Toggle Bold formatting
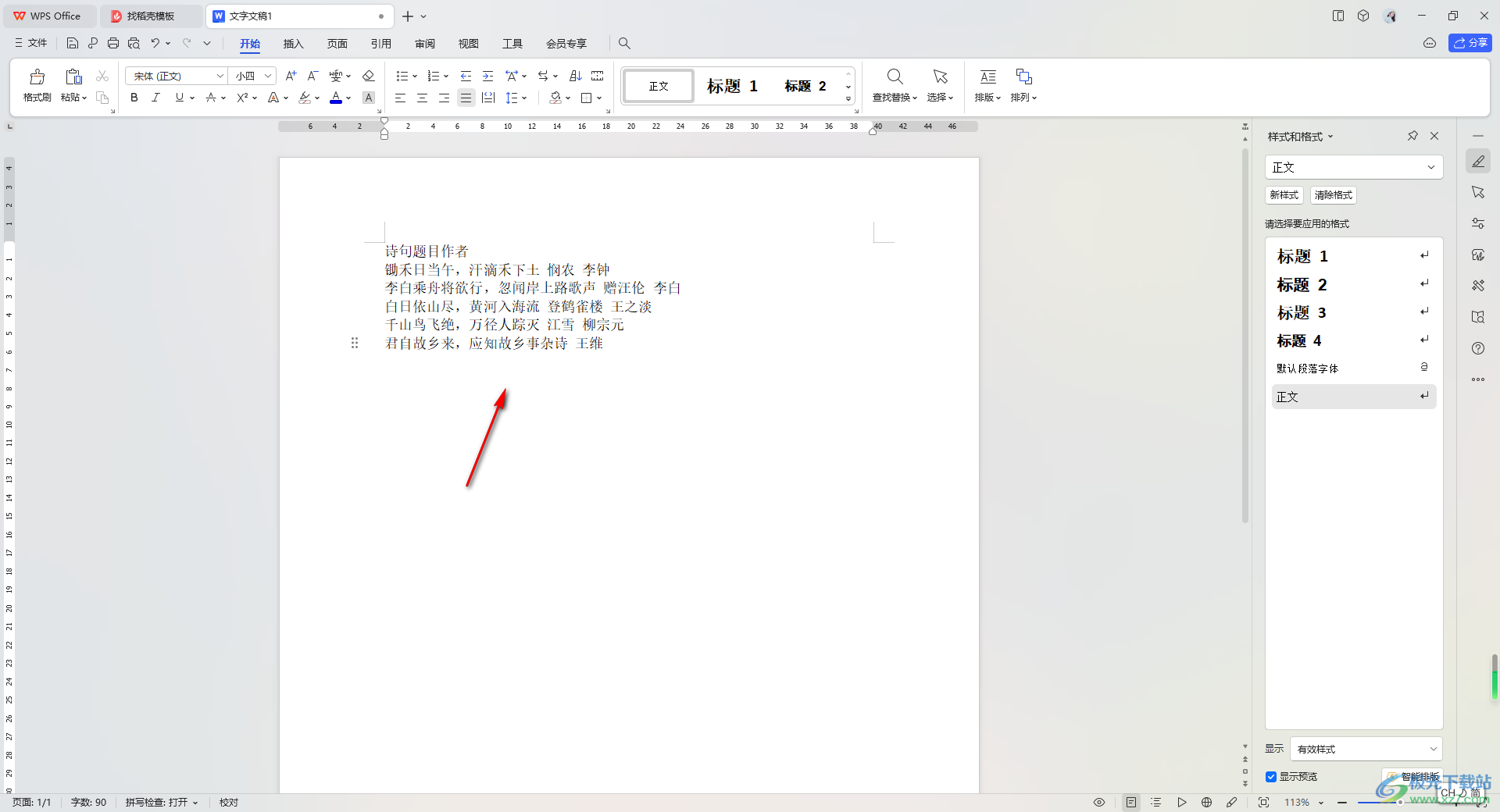 [x=134, y=98]
